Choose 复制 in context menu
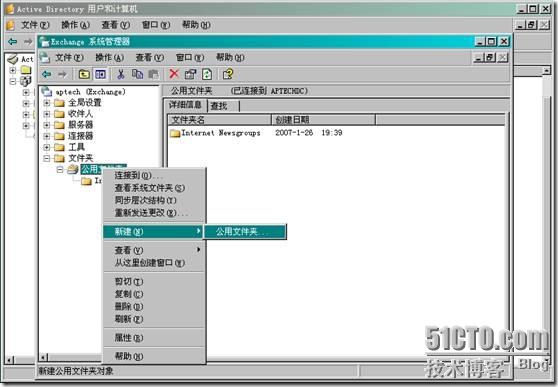This screenshot has height=387, width=558. pos(154,294)
